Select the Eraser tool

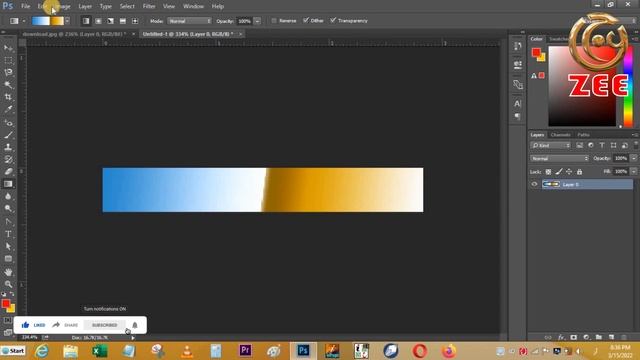click(x=8, y=171)
